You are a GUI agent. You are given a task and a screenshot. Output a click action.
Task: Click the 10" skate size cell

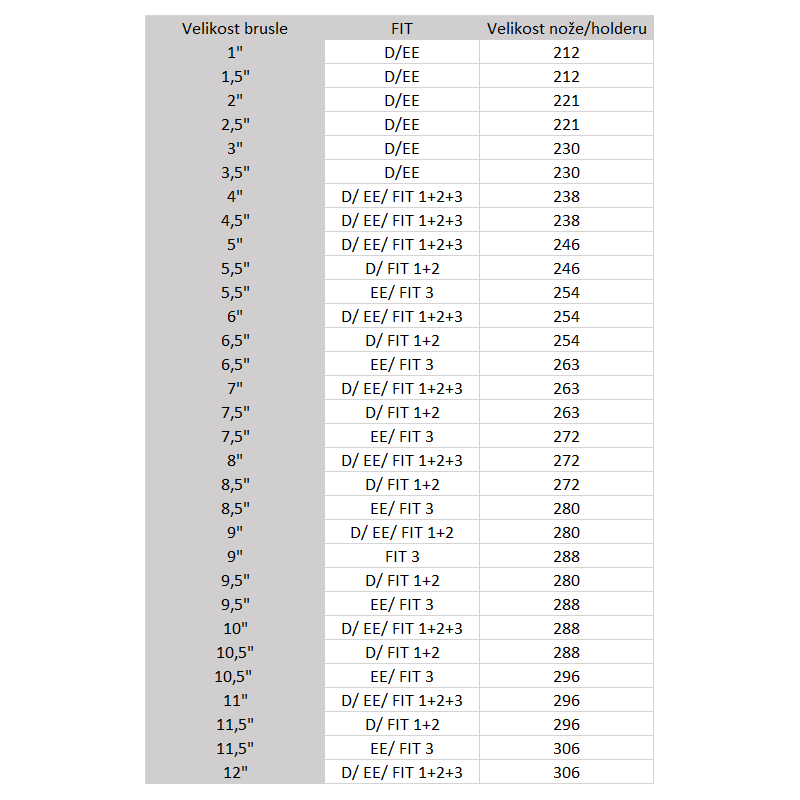235,628
